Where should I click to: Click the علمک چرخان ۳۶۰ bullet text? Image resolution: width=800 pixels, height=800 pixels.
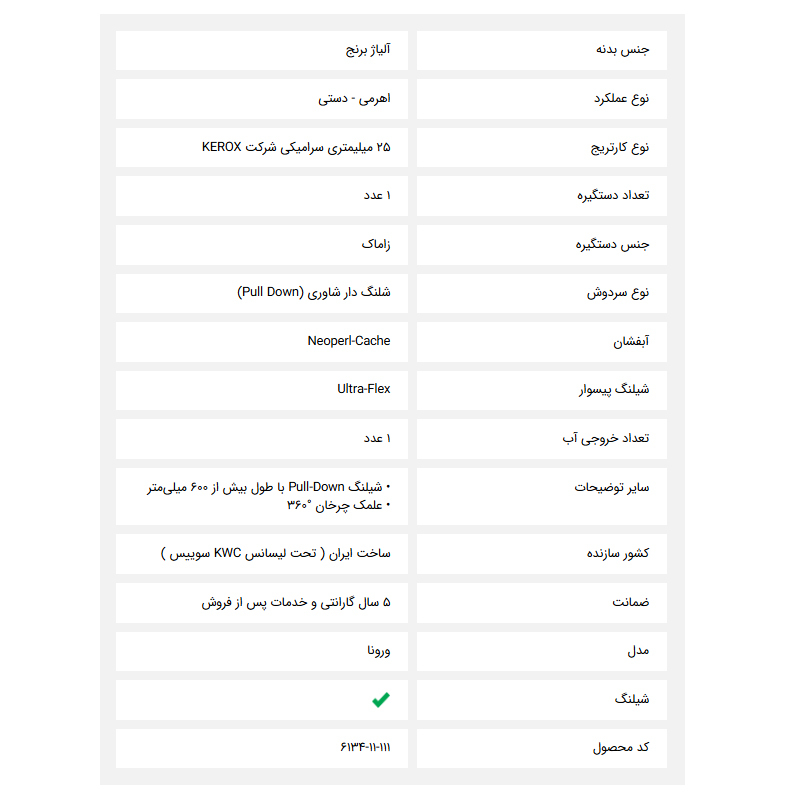click(x=338, y=504)
